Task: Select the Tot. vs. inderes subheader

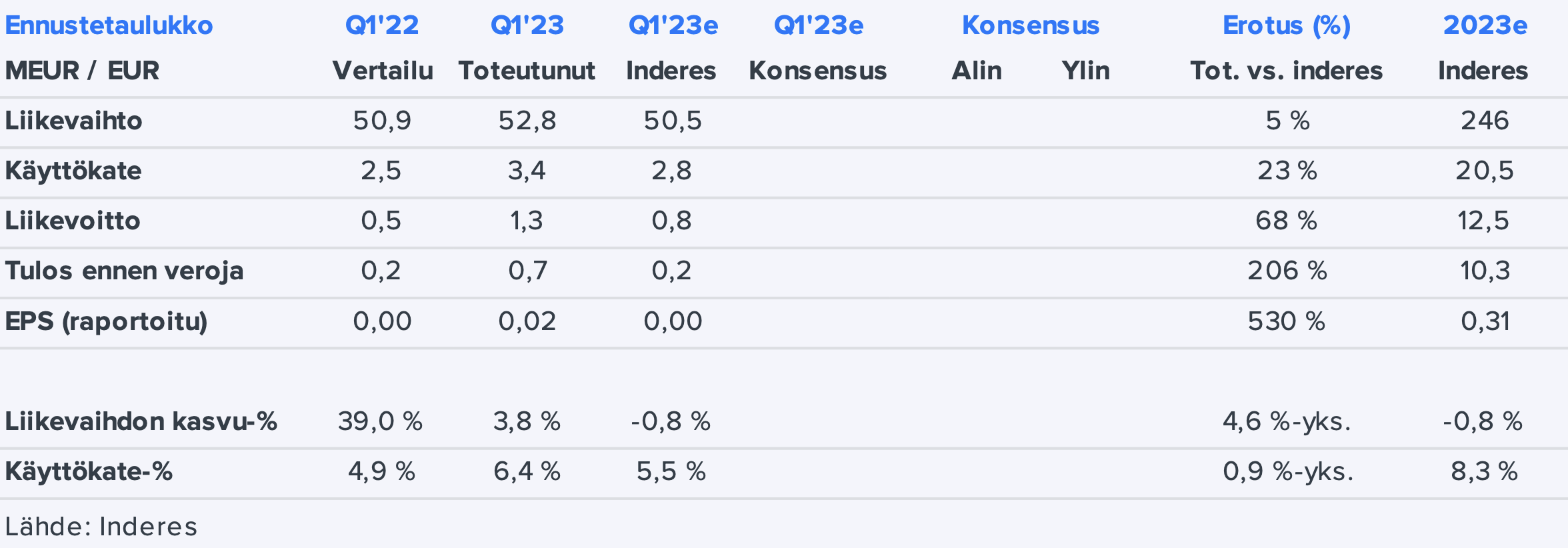Action: pos(1286,71)
